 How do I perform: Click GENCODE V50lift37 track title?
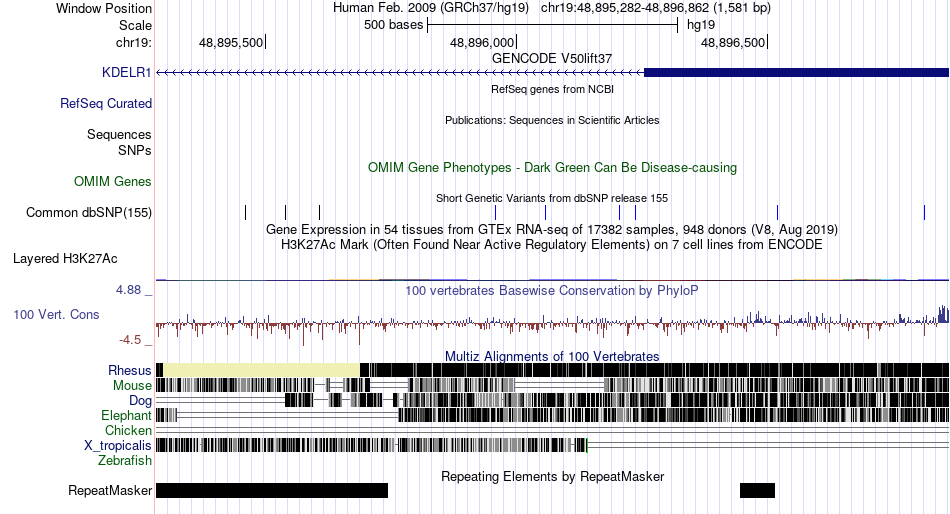pos(552,58)
